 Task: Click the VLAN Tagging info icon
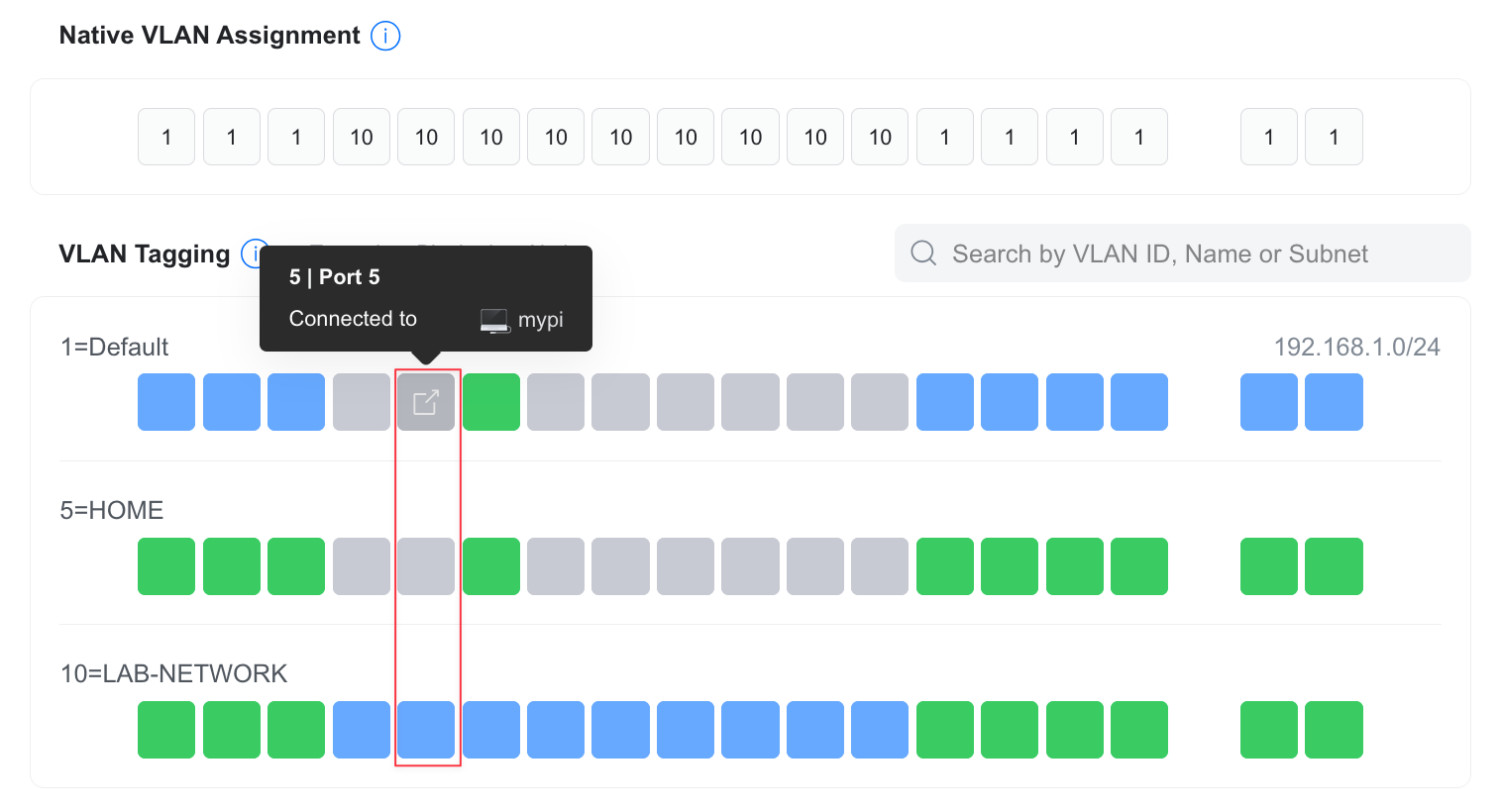[x=255, y=254]
